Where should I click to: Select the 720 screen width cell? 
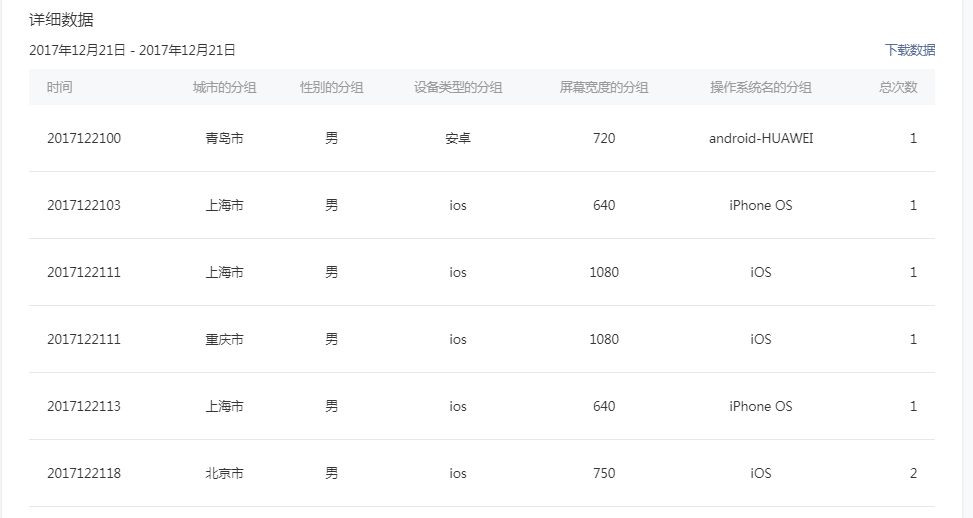[x=604, y=138]
